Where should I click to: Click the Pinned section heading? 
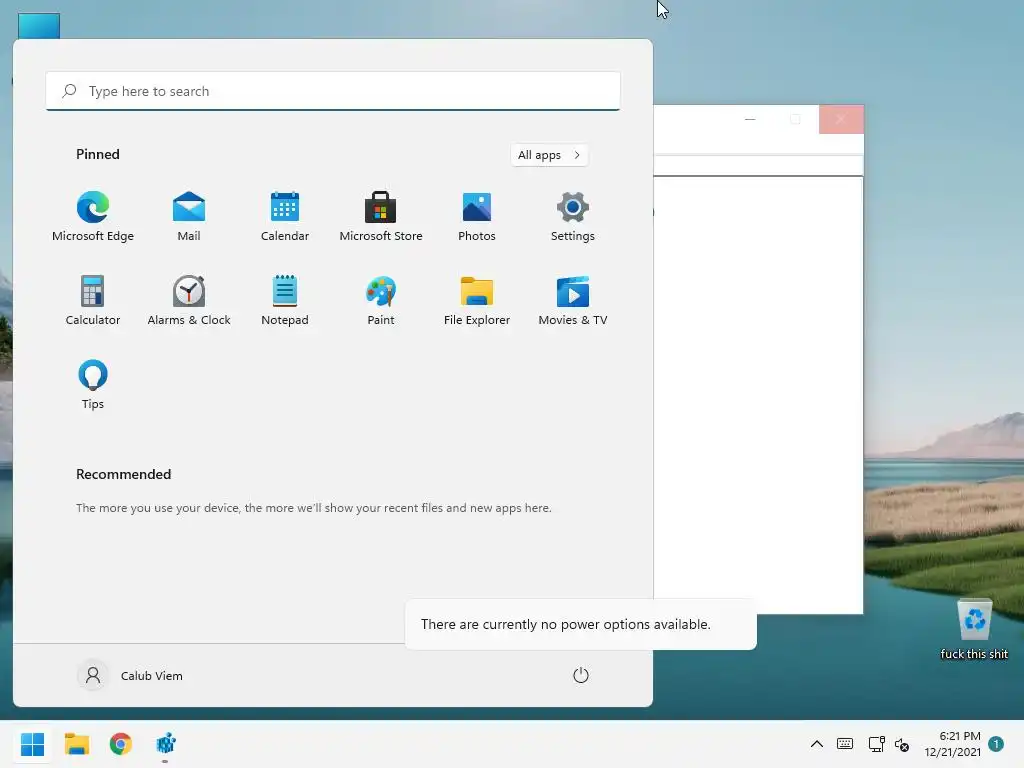[x=98, y=154]
